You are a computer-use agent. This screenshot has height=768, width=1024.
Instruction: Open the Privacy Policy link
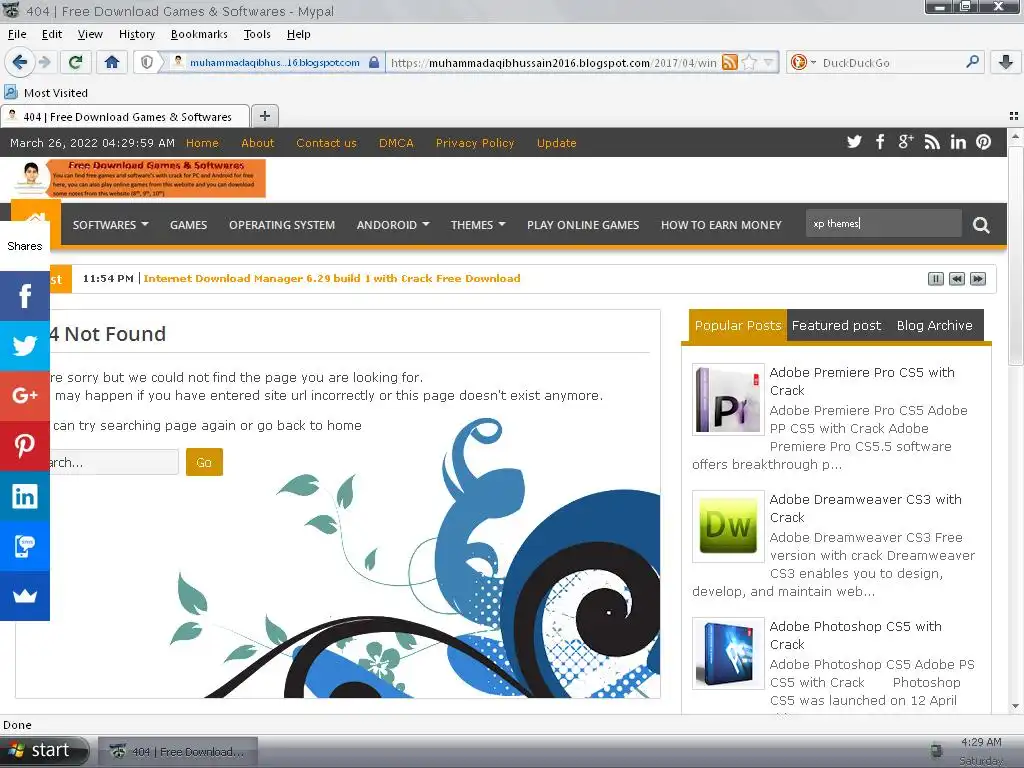(x=475, y=143)
